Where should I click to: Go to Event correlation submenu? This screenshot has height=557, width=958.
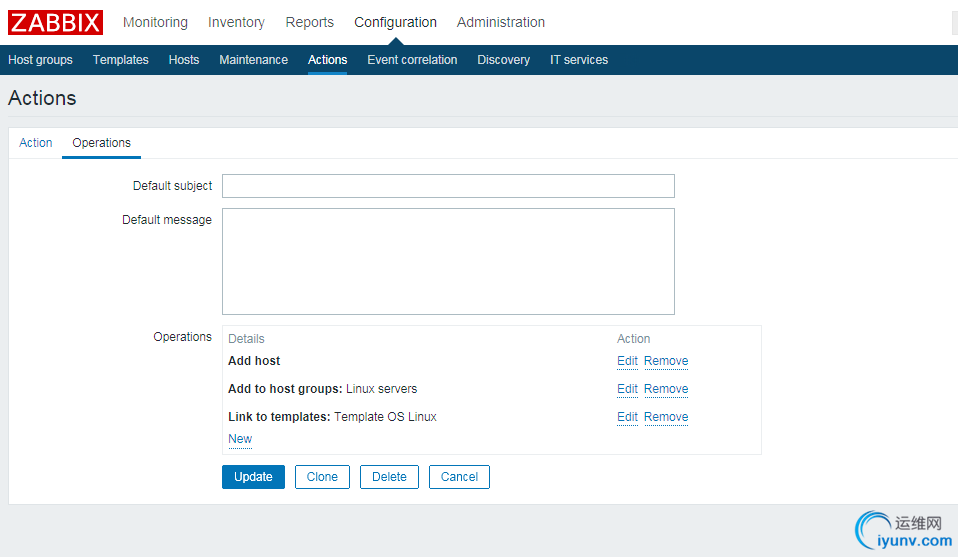point(412,60)
